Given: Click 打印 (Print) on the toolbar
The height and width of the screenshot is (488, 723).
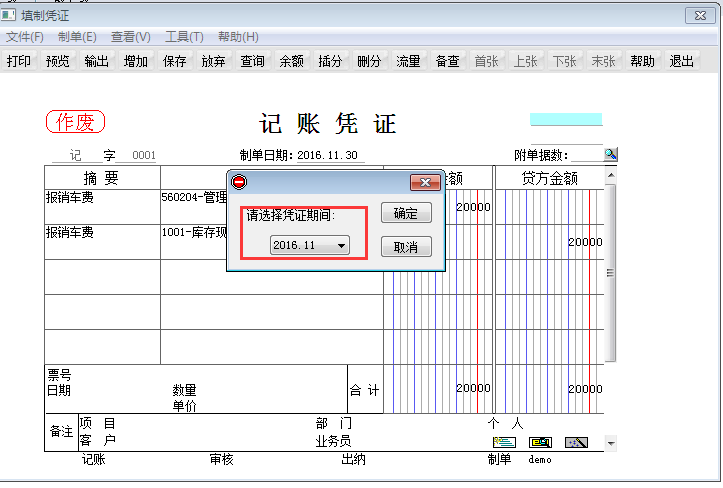Looking at the screenshot, I should [x=19, y=61].
